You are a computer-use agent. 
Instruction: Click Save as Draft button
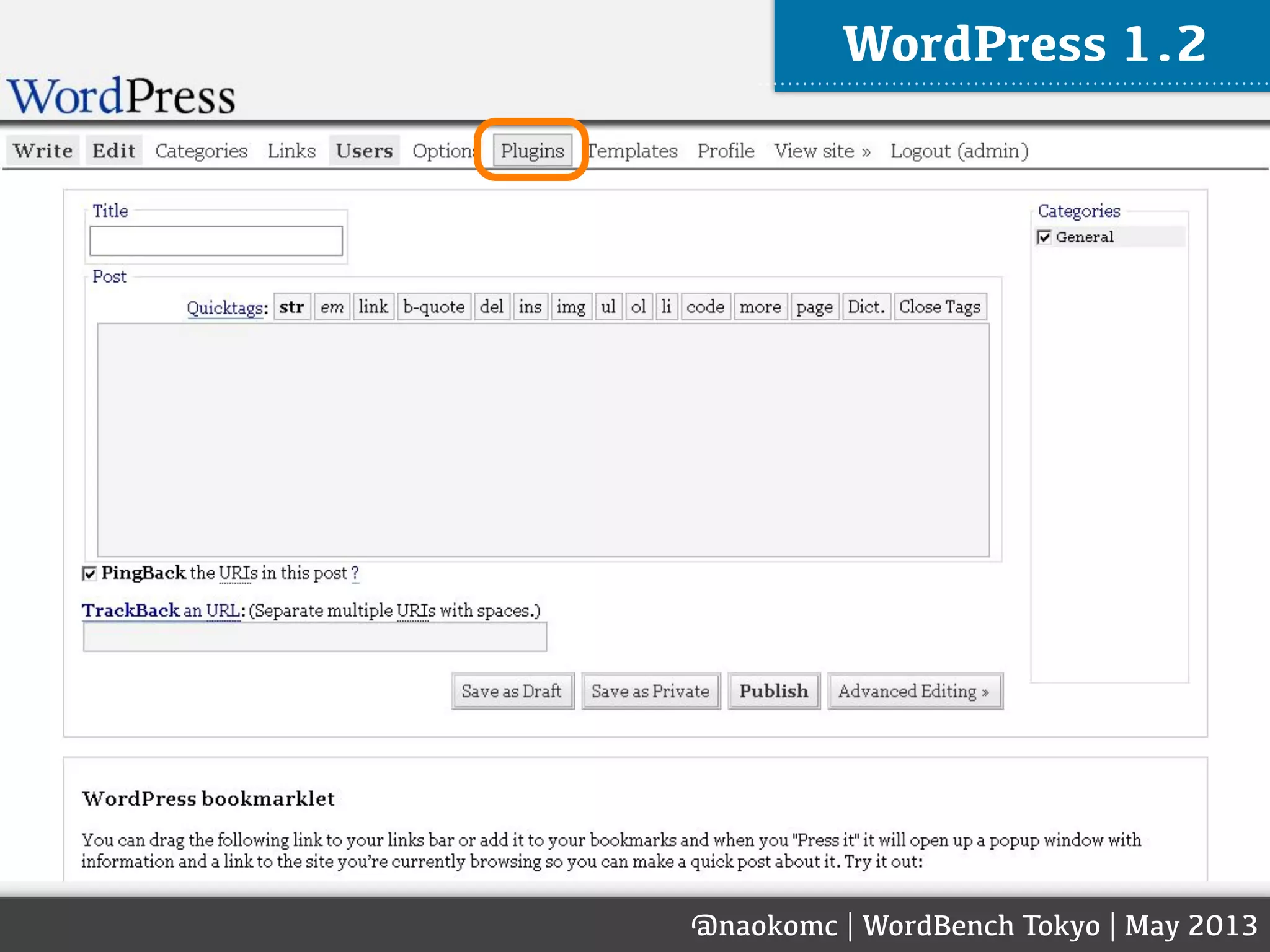tap(512, 691)
